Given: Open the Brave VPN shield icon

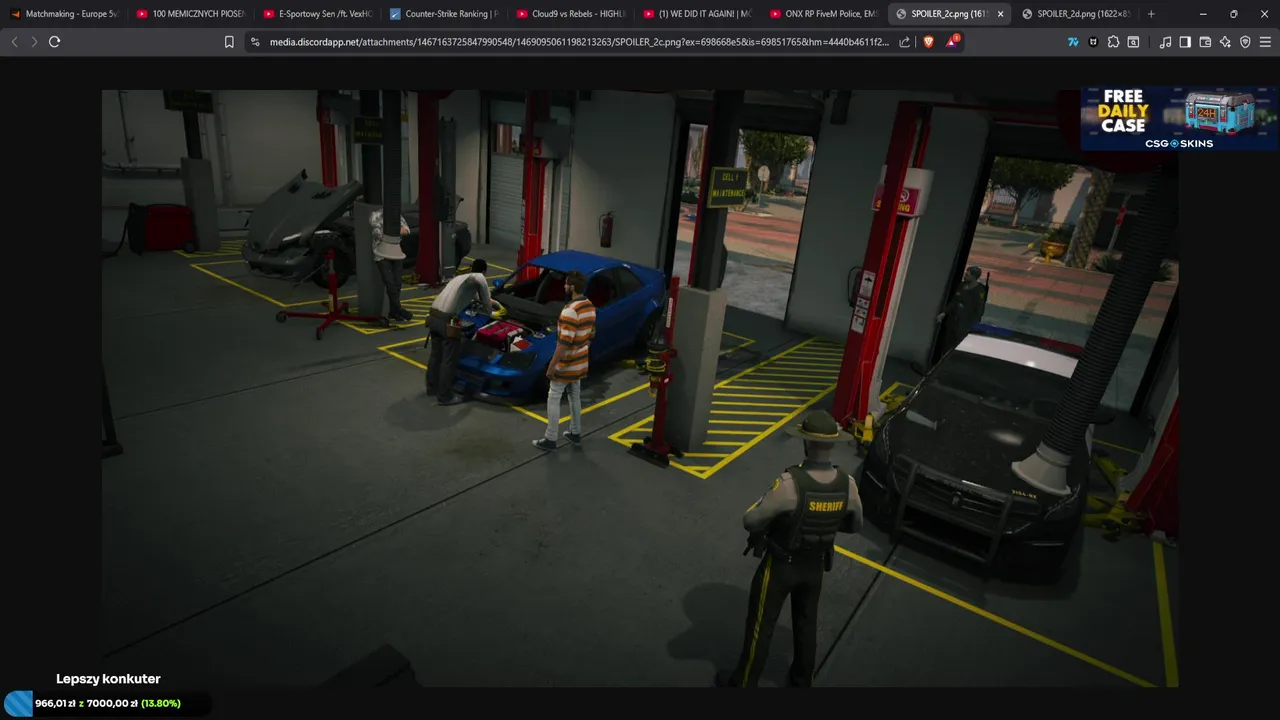Looking at the screenshot, I should point(1245,42).
